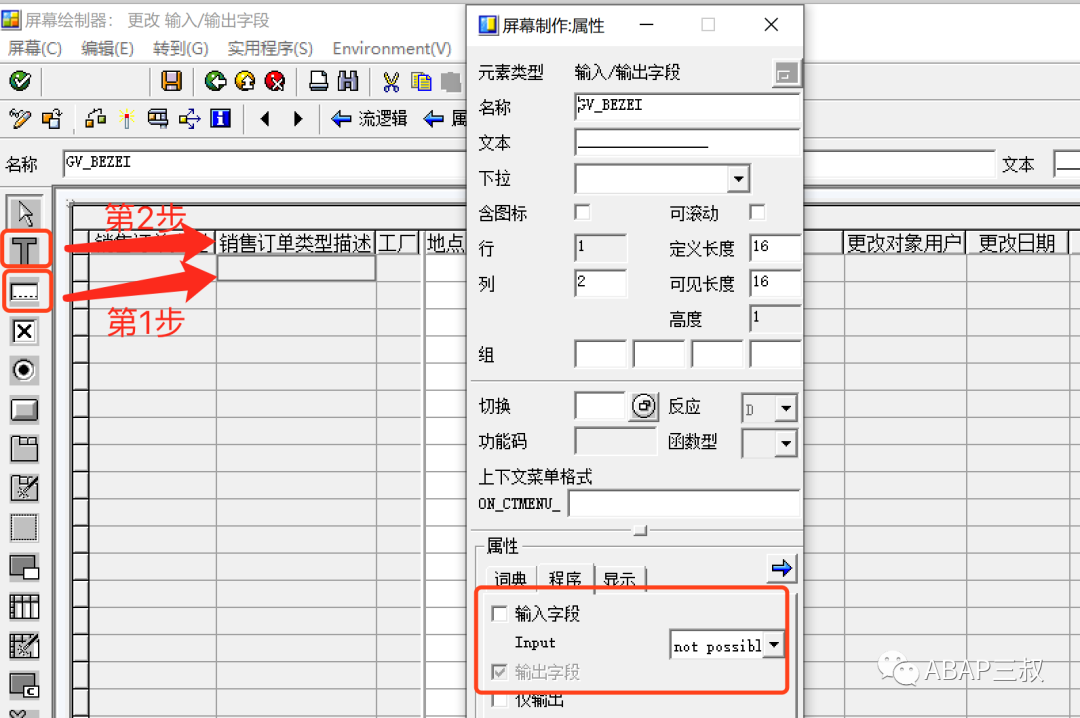Select the Pushbutton element tool
1080x718 pixels.
click(24, 410)
